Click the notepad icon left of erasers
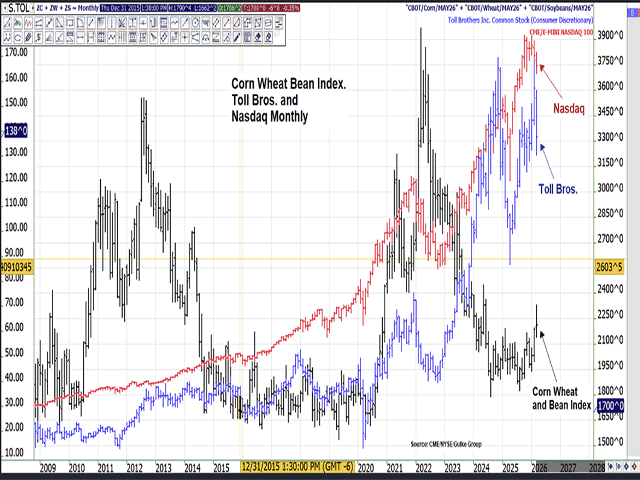Image resolution: width=640 pixels, height=480 pixels. point(247,37)
